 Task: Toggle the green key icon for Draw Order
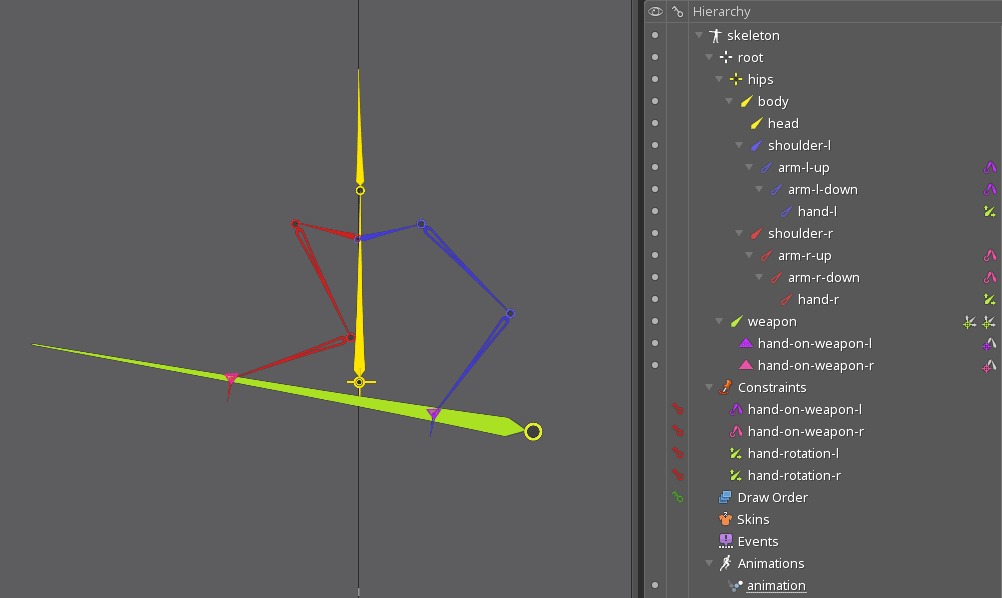(678, 497)
